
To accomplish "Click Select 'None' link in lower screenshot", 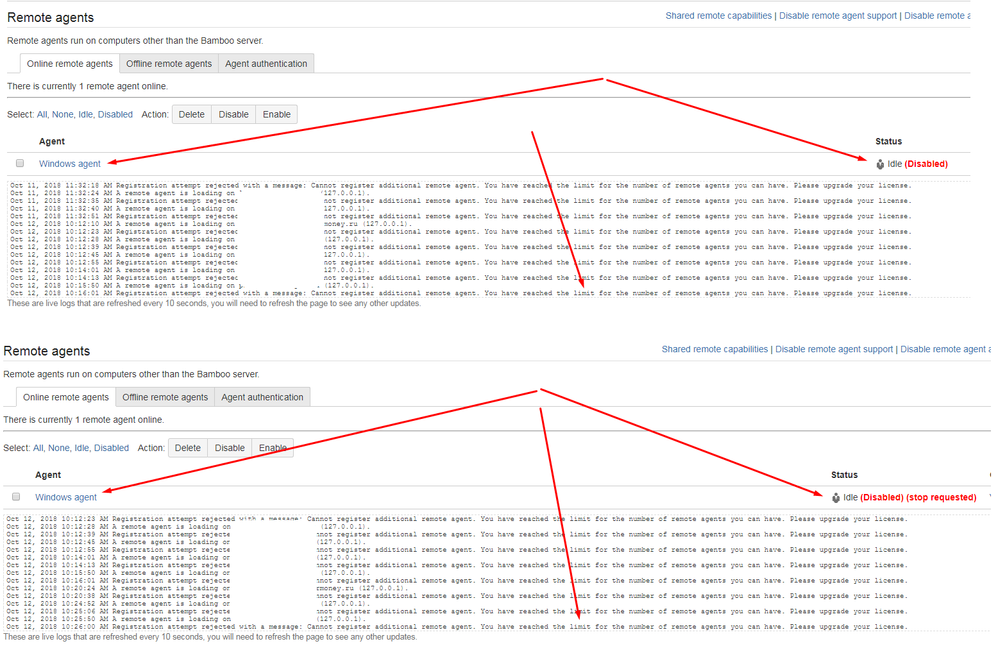I will [x=59, y=448].
